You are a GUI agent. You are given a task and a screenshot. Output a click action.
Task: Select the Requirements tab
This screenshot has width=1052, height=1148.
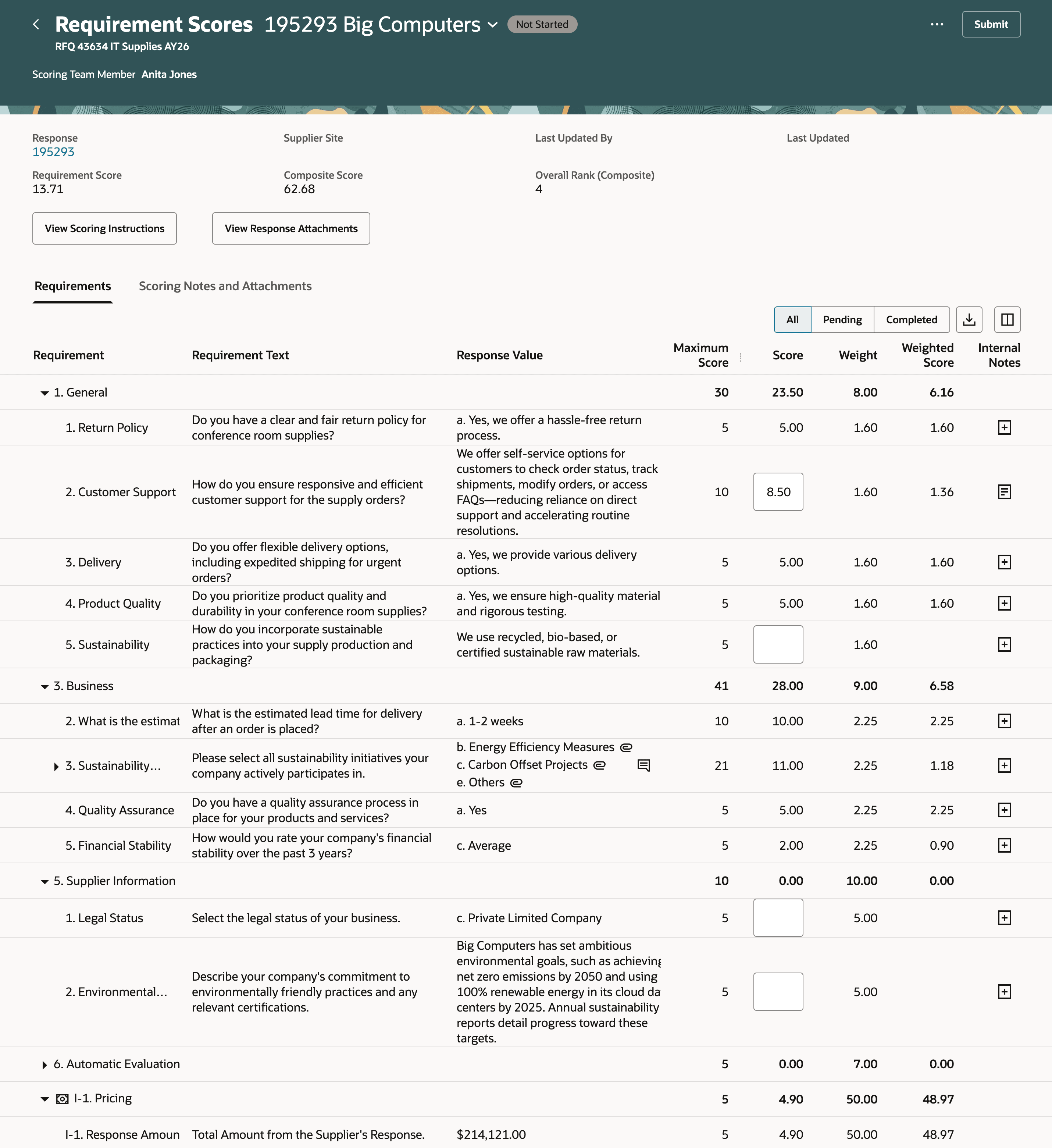coord(72,286)
